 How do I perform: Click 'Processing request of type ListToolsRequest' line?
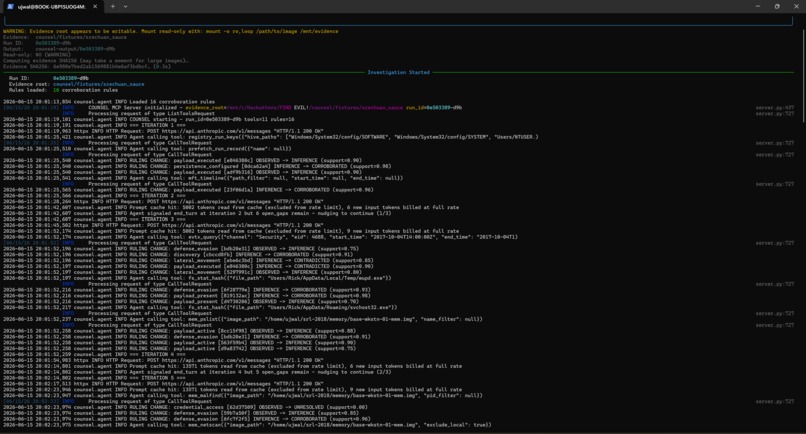point(151,114)
